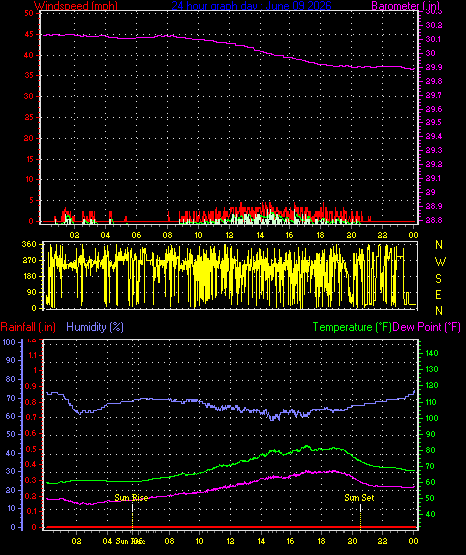Click the "Sun Rise" marker label

[x=131, y=498]
